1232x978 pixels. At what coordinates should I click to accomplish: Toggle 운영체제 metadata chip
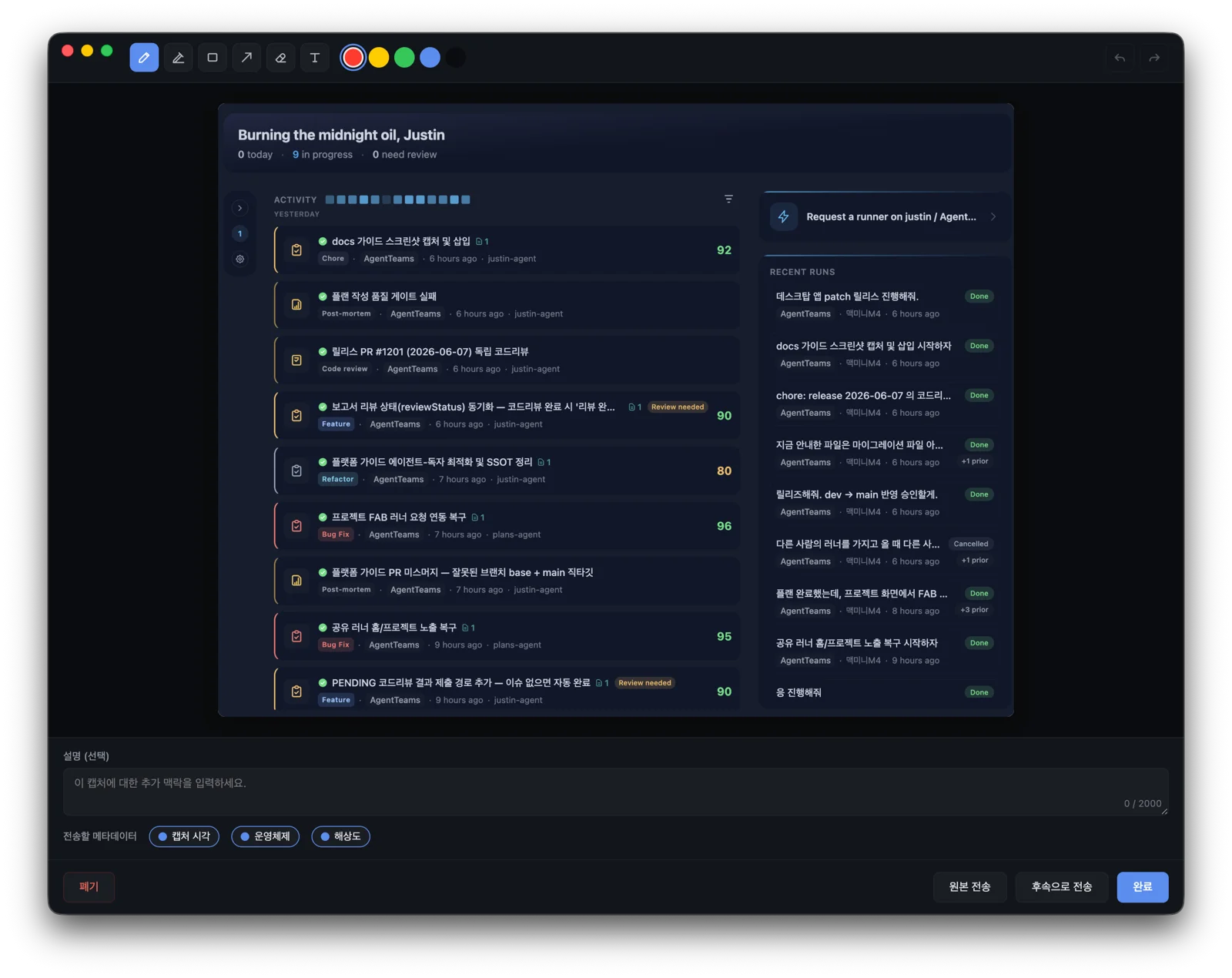click(266, 836)
